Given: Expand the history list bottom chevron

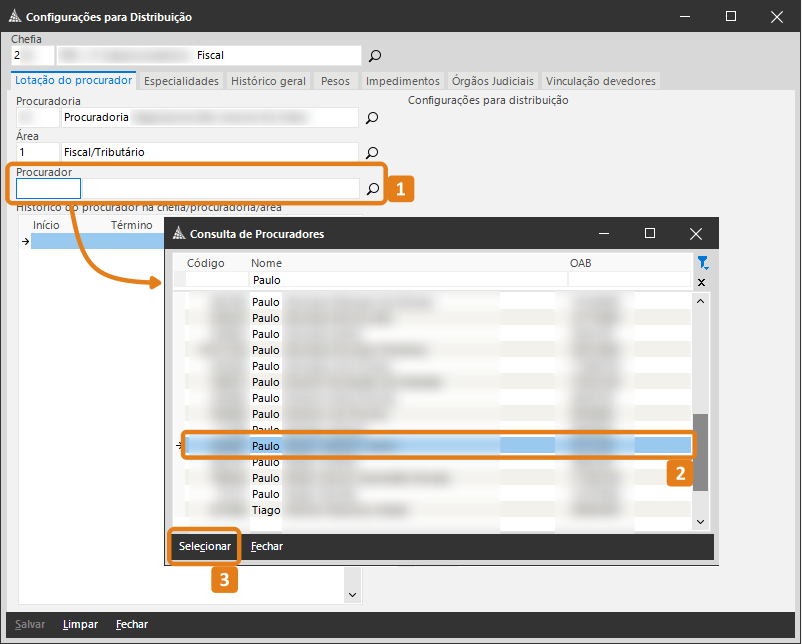Looking at the screenshot, I should pyautogui.click(x=352, y=594).
